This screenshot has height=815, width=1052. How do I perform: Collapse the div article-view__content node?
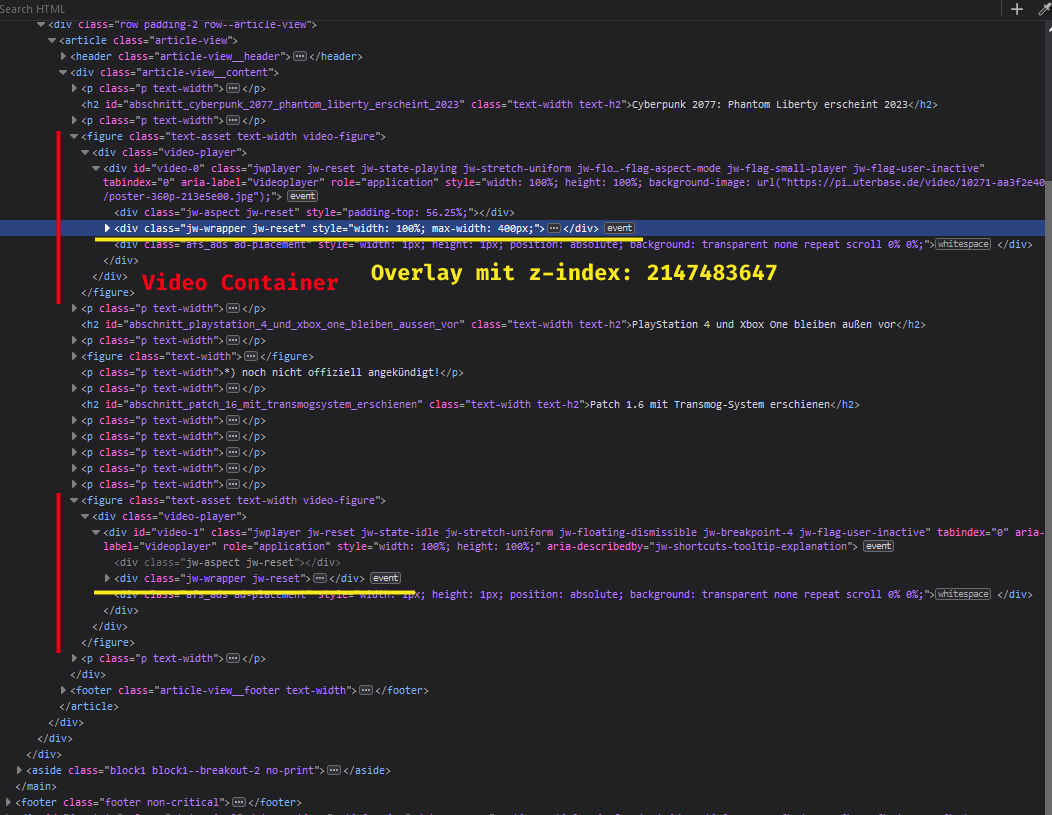[63, 72]
